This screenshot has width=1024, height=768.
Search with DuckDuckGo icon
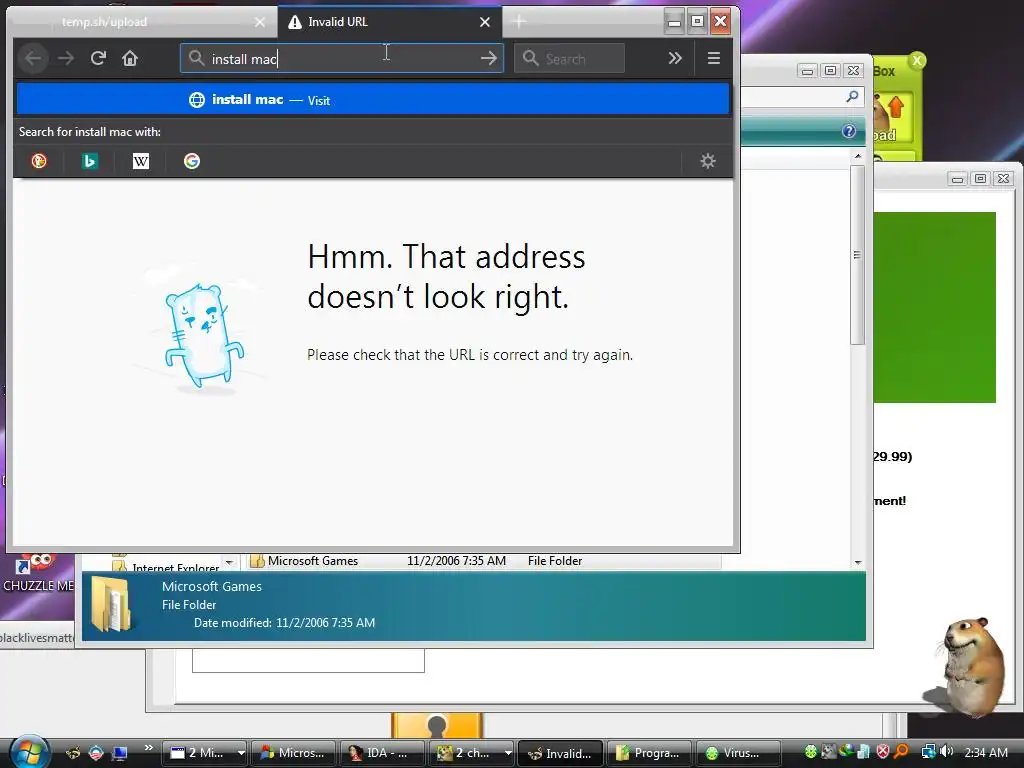(39, 161)
